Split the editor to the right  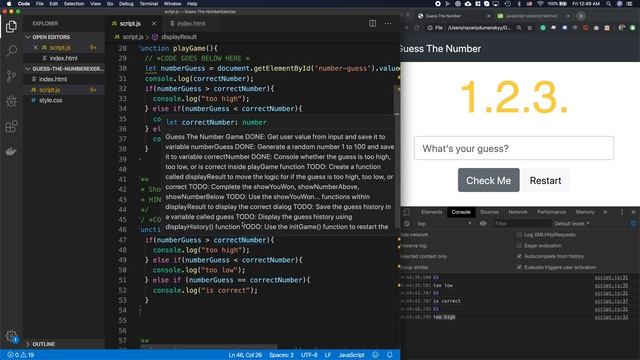point(372,23)
